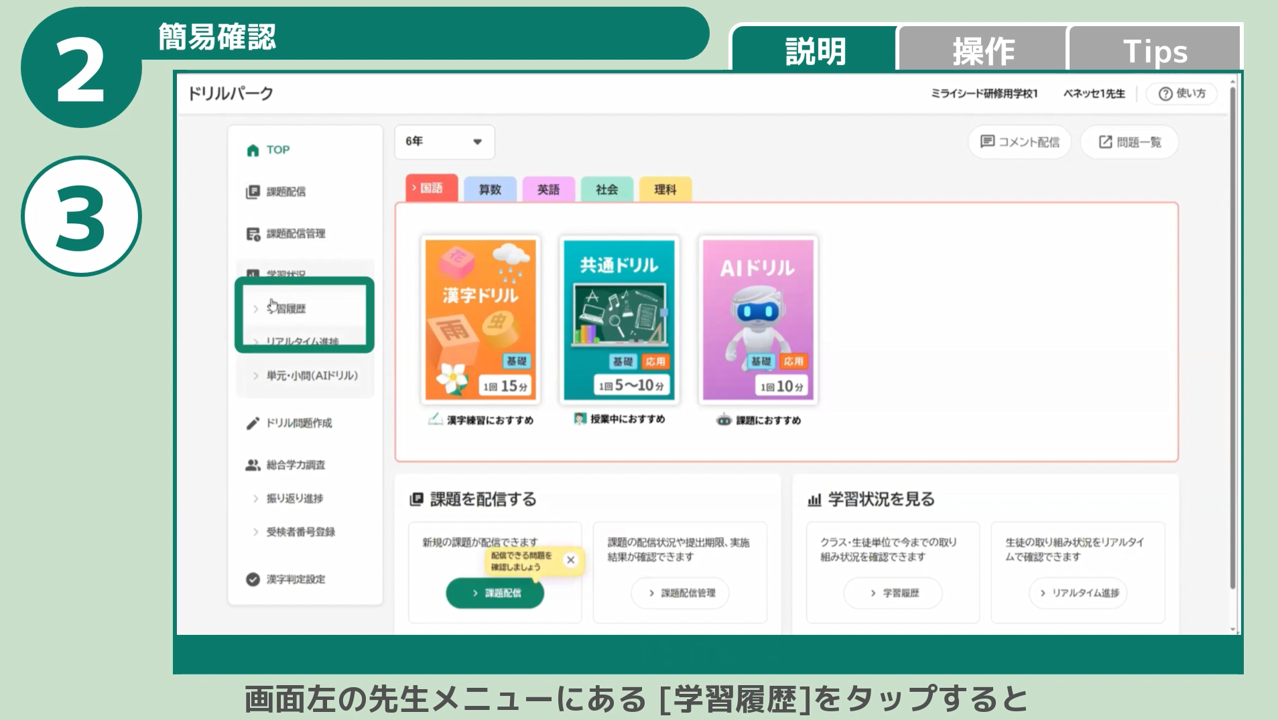Expand 単元・小問(AIドリル) in the sidebar
This screenshot has width=1278, height=720.
306,376
